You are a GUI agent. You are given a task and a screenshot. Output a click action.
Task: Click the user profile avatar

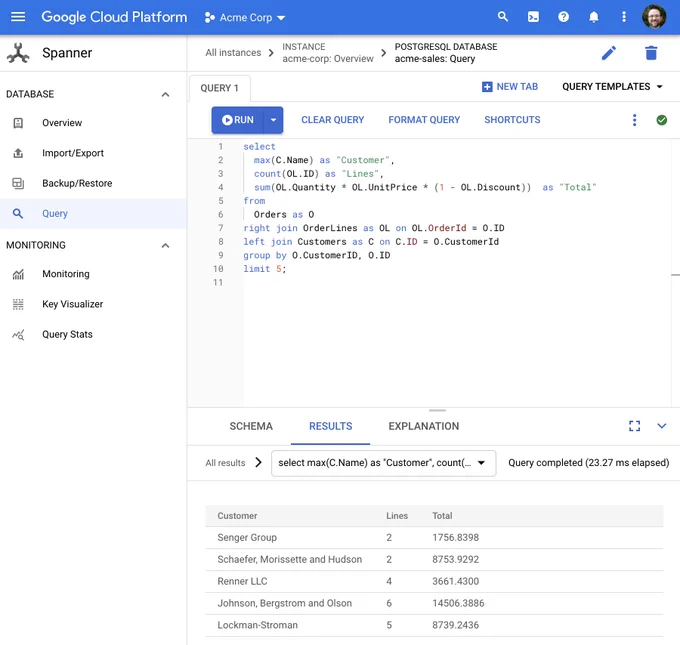point(654,17)
